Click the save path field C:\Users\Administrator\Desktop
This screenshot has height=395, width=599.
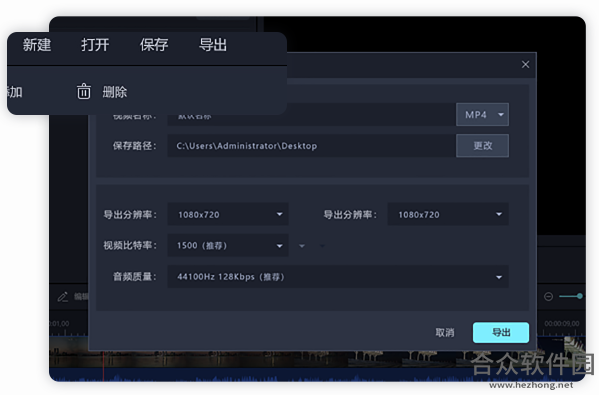pyautogui.click(x=311, y=146)
